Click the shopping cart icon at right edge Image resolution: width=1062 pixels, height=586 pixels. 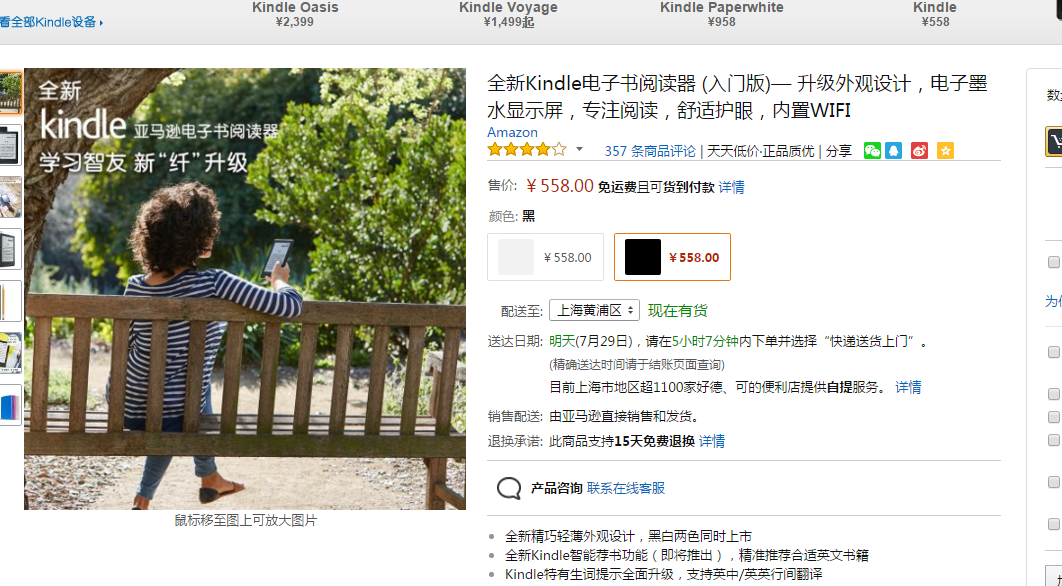1055,141
